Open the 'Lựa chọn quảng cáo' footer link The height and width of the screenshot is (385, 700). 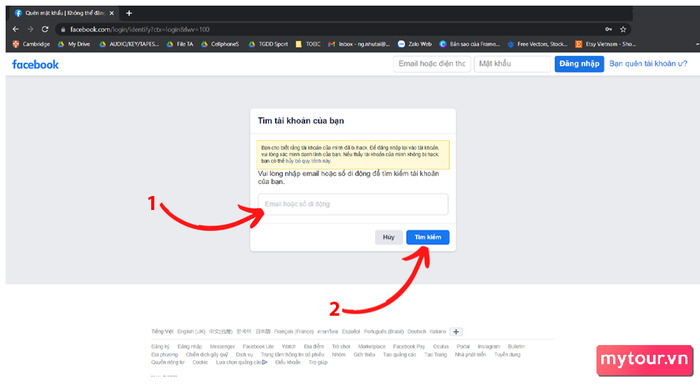point(242,363)
